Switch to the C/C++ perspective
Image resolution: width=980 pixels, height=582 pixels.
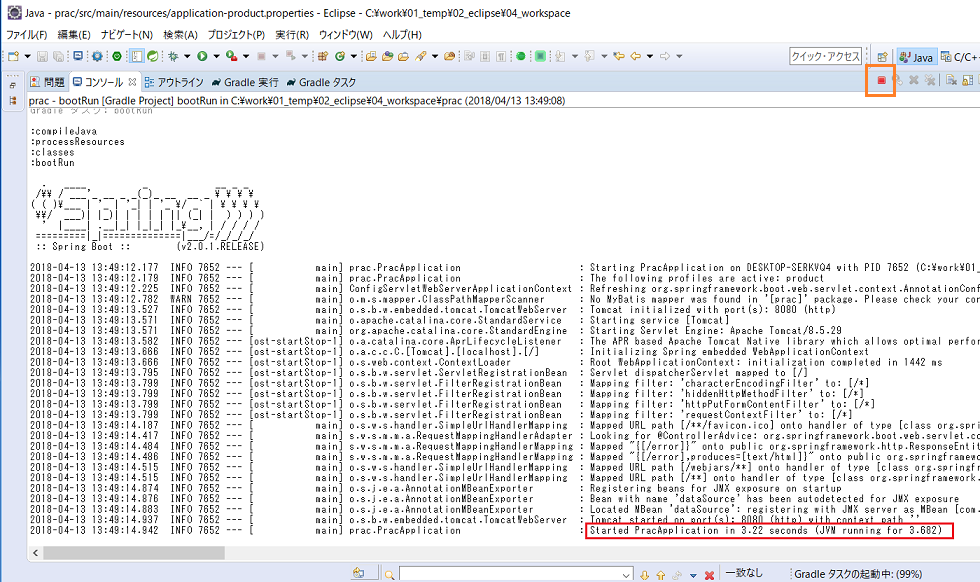pyautogui.click(x=962, y=57)
